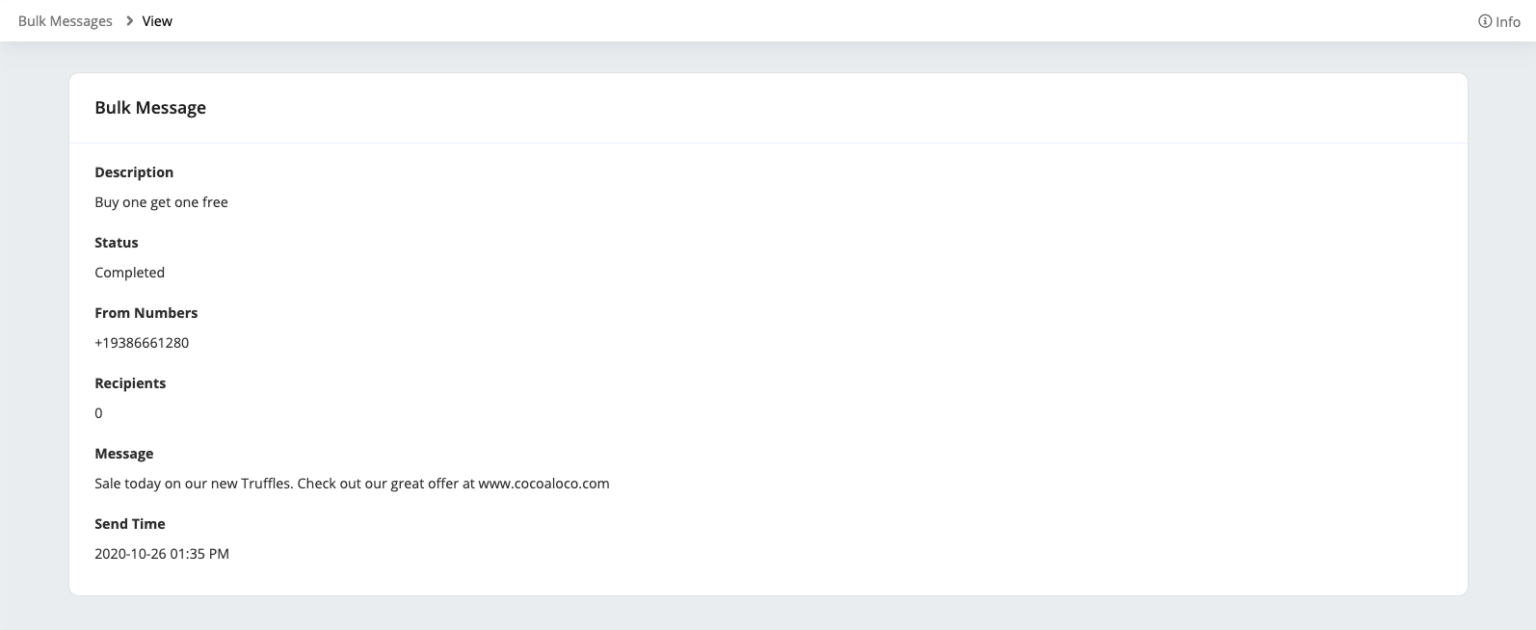Click the word Truffles in the message
Screen dimensions: 1536x630
(x=269, y=483)
